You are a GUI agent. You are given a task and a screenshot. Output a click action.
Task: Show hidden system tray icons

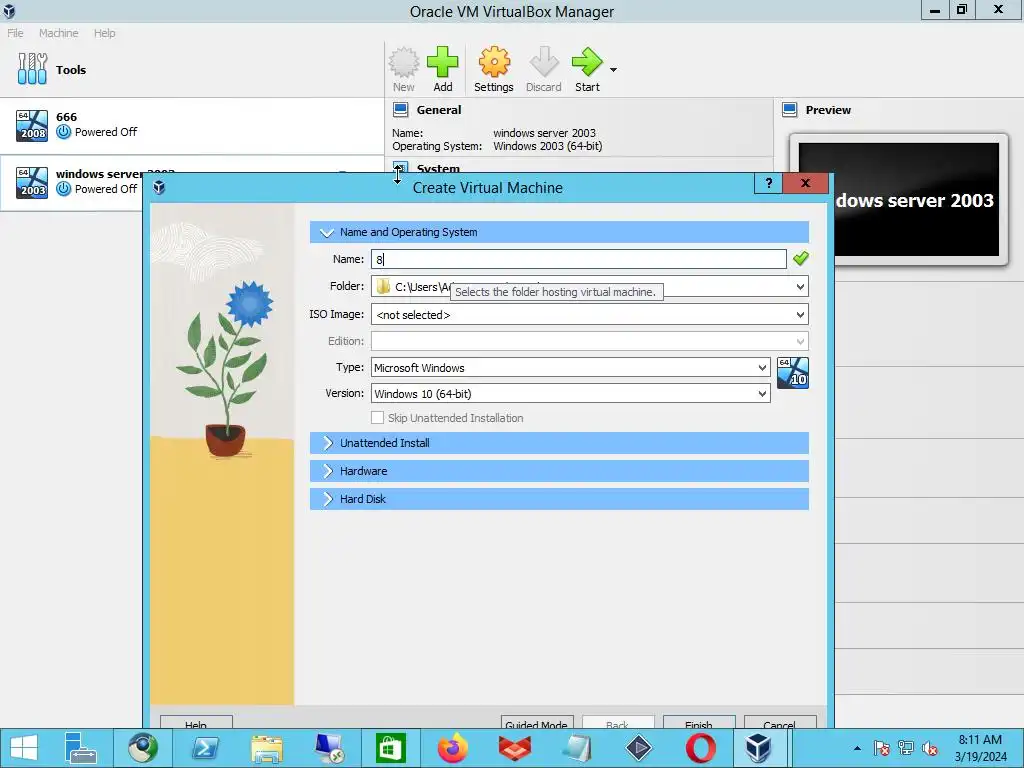(x=857, y=748)
